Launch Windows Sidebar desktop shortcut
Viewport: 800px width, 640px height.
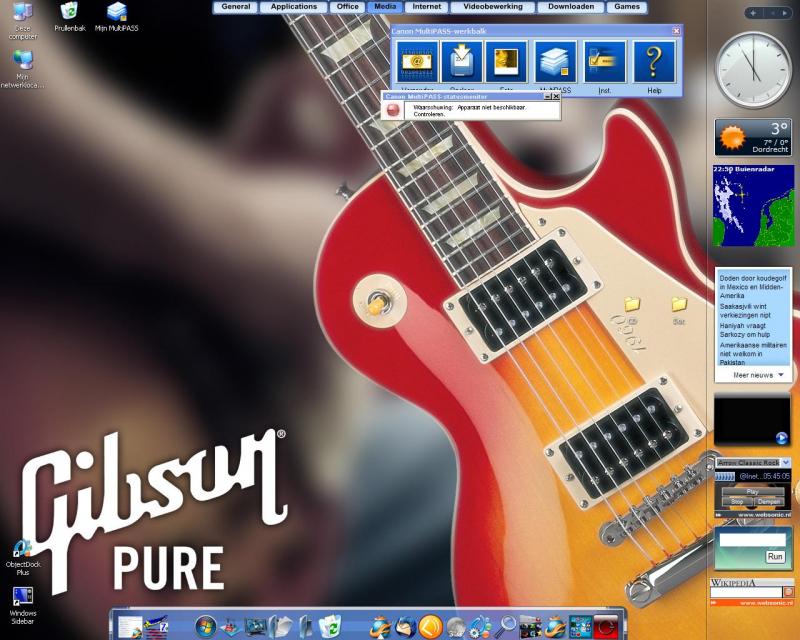click(22, 605)
